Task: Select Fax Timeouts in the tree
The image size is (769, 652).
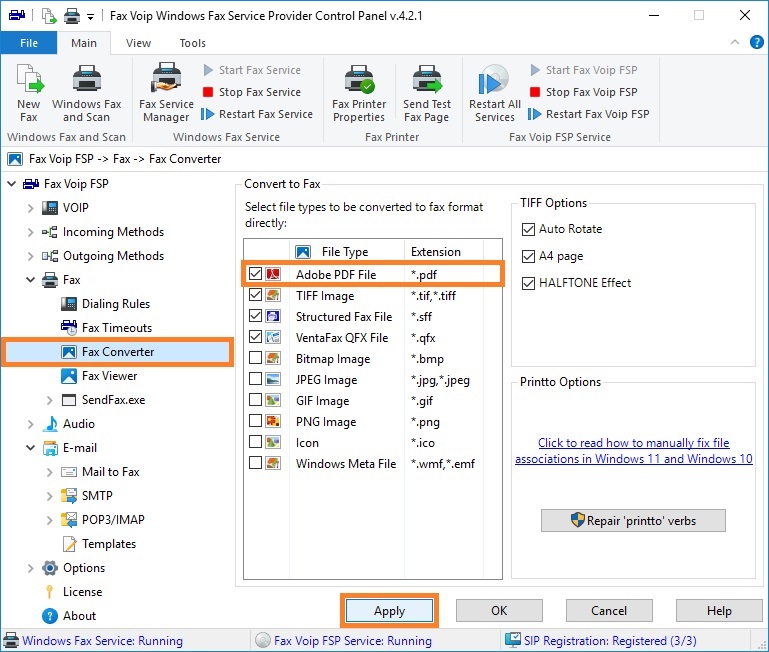Action: pos(106,328)
